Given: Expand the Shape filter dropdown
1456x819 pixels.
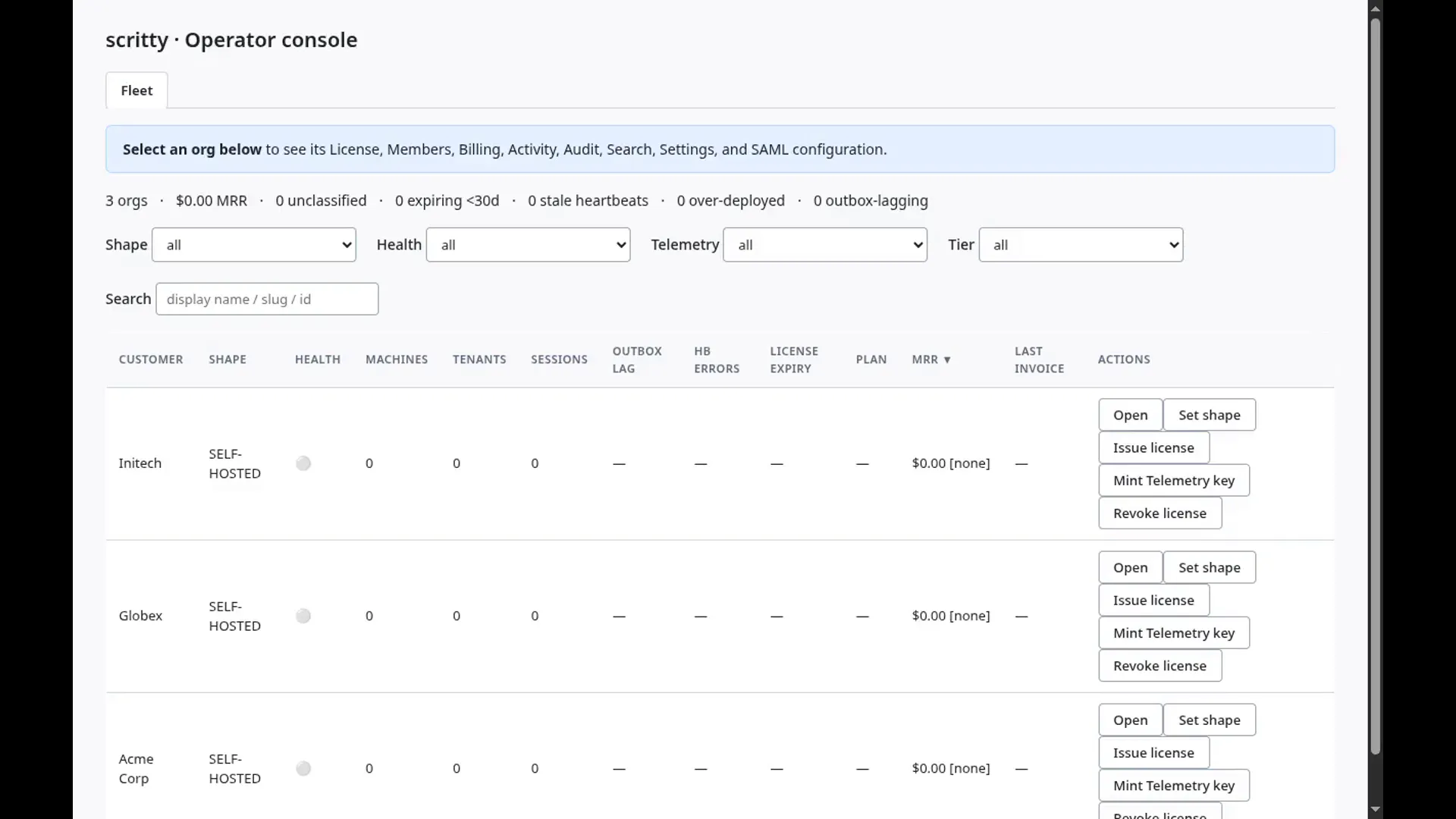Looking at the screenshot, I should pos(254,245).
